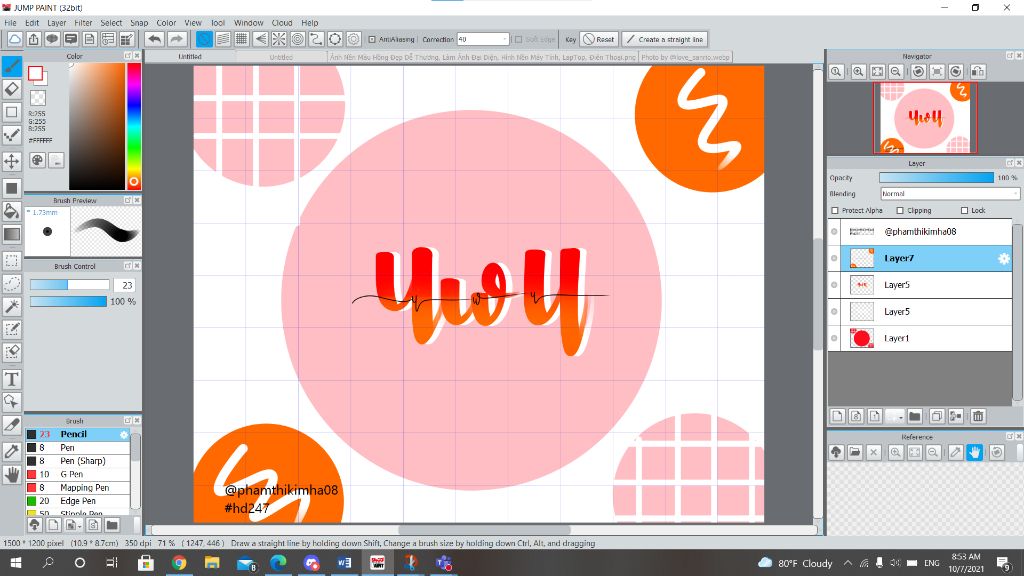
Task: Enable the grid snap guide
Action: 242,39
